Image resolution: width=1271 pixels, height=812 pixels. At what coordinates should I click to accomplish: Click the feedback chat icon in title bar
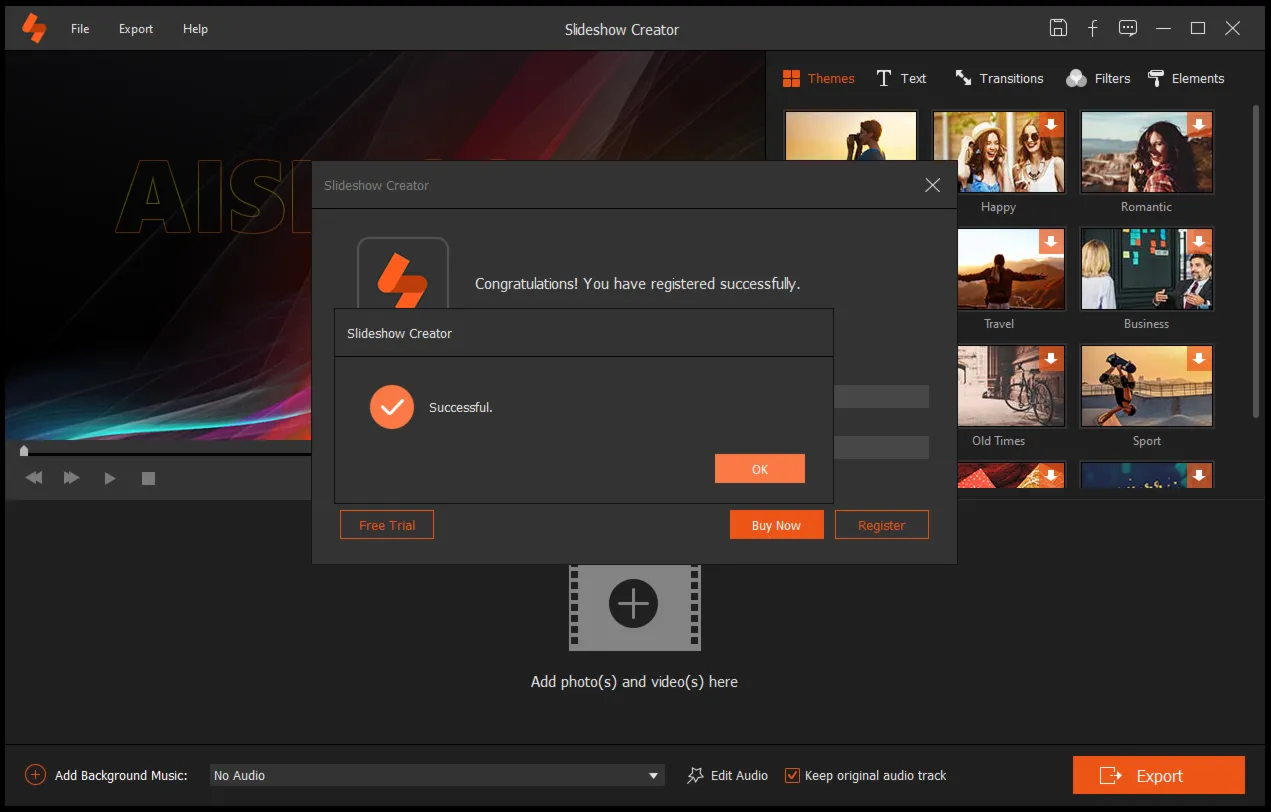1128,28
